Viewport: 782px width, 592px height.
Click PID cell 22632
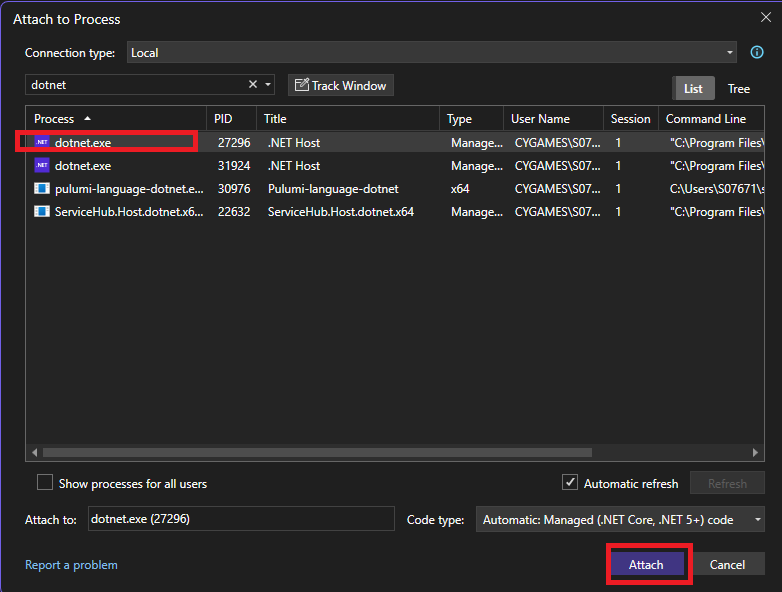(234, 211)
